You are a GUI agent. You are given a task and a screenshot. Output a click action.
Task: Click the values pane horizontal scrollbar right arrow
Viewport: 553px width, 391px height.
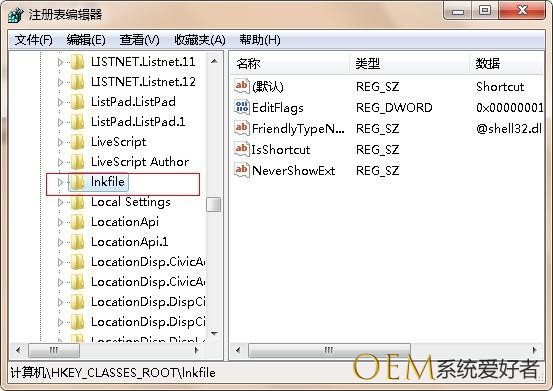click(534, 350)
